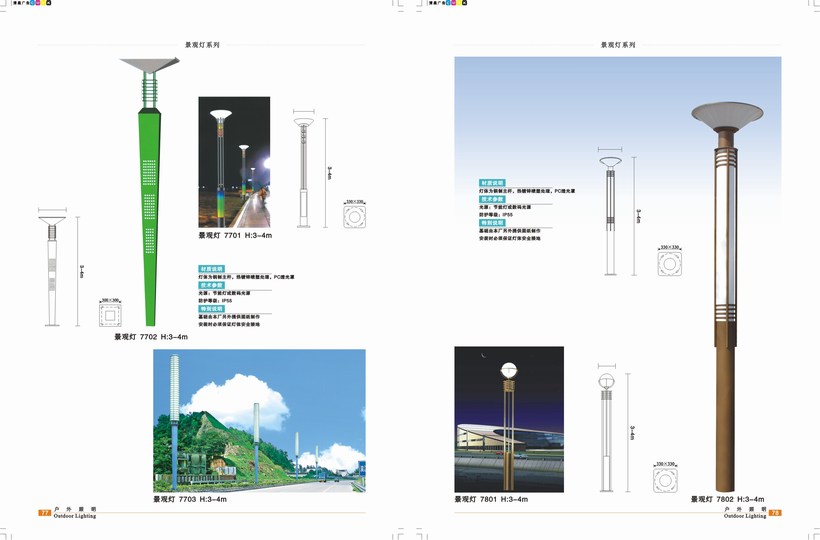Click the caption 景观灯 7701 H:3-4m
Screen dimensions: 820x540
235,236
